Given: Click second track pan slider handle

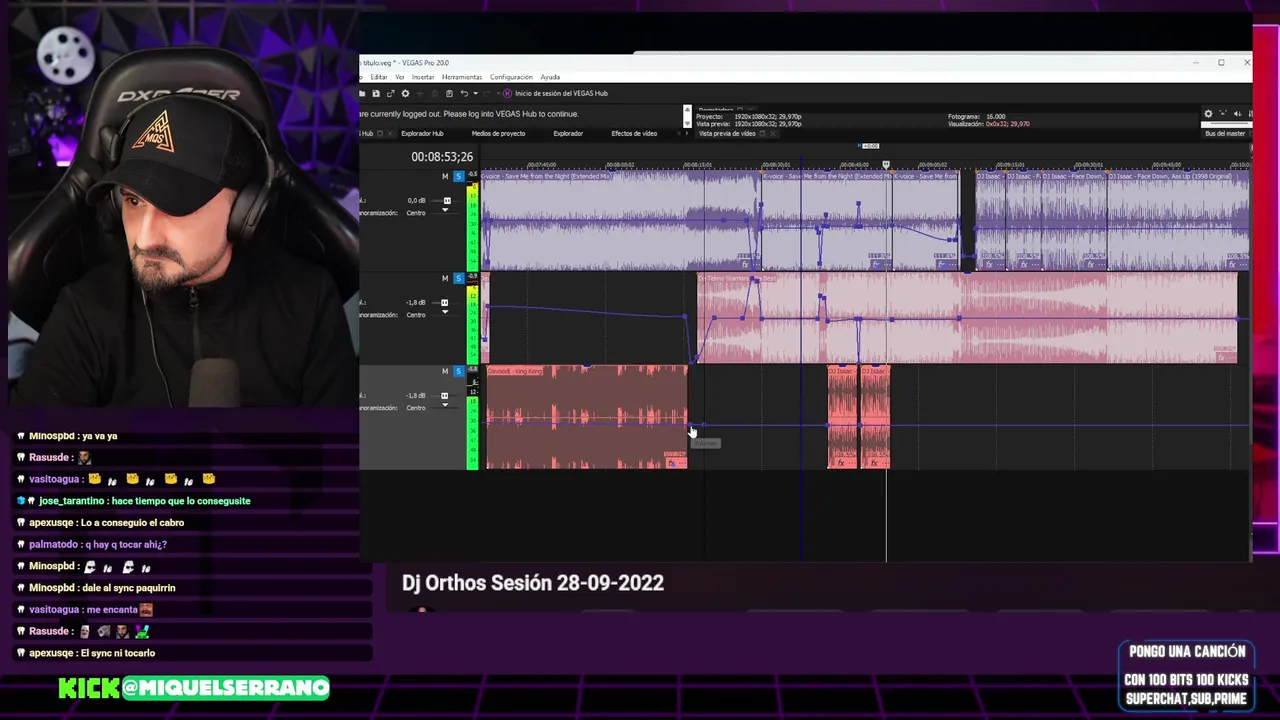Looking at the screenshot, I should [445, 314].
